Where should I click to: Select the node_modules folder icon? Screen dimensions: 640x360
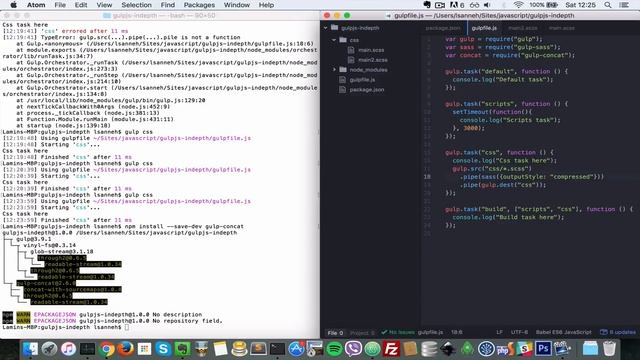pyautogui.click(x=343, y=70)
